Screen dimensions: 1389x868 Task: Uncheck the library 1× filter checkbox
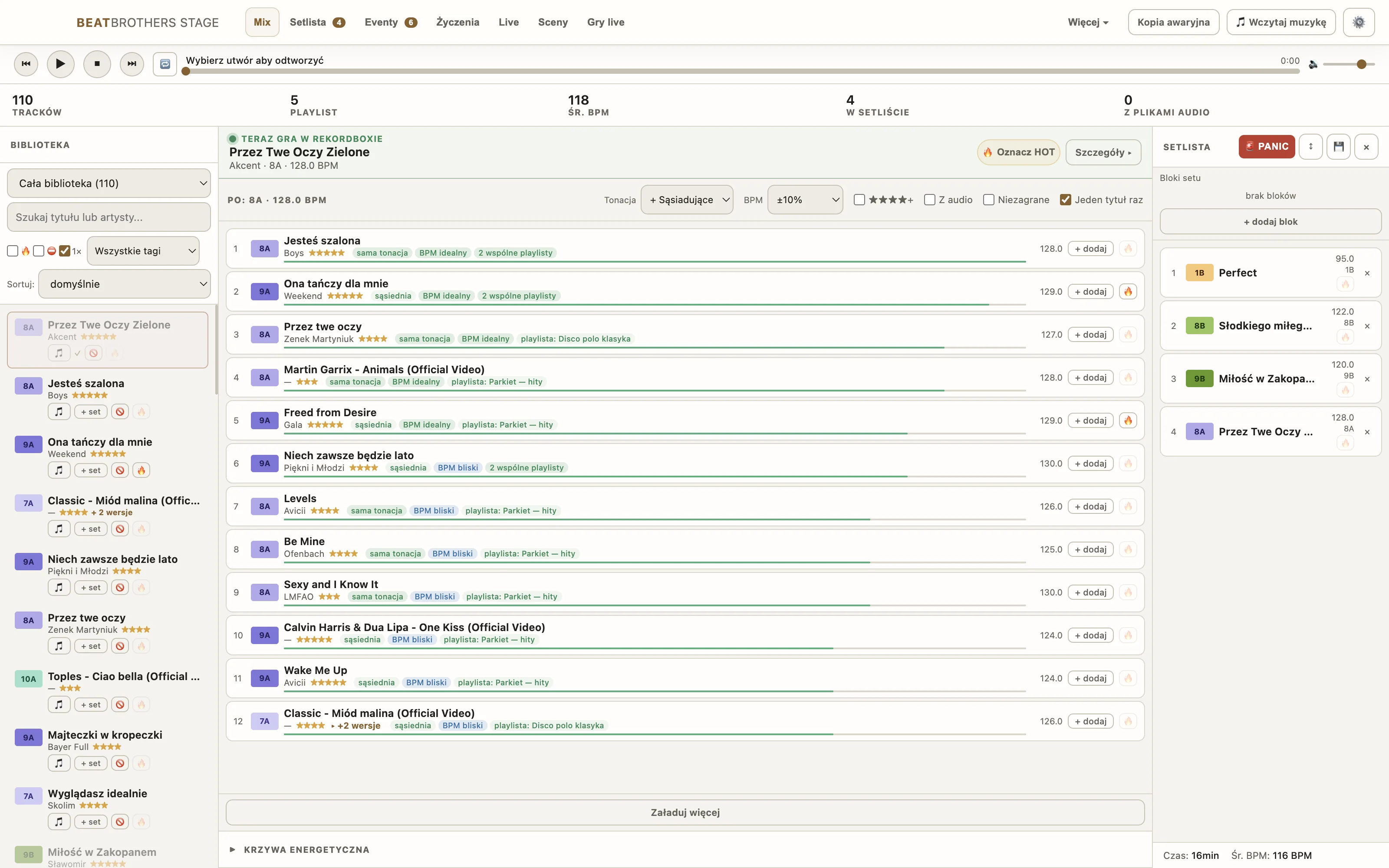click(x=64, y=251)
